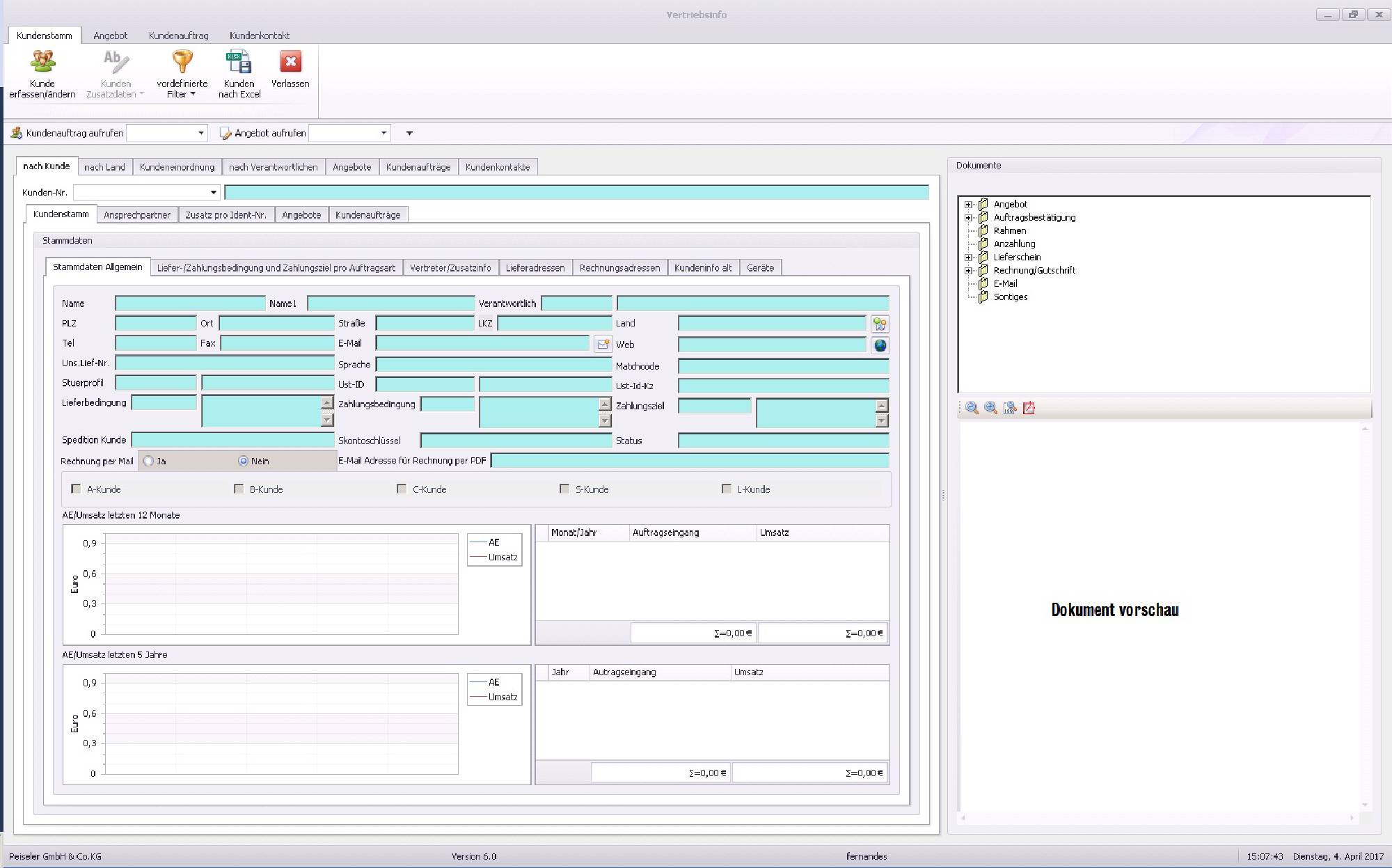Viewport: 1392px width, 868px height.
Task: Zoom out the document preview
Action: click(x=972, y=408)
